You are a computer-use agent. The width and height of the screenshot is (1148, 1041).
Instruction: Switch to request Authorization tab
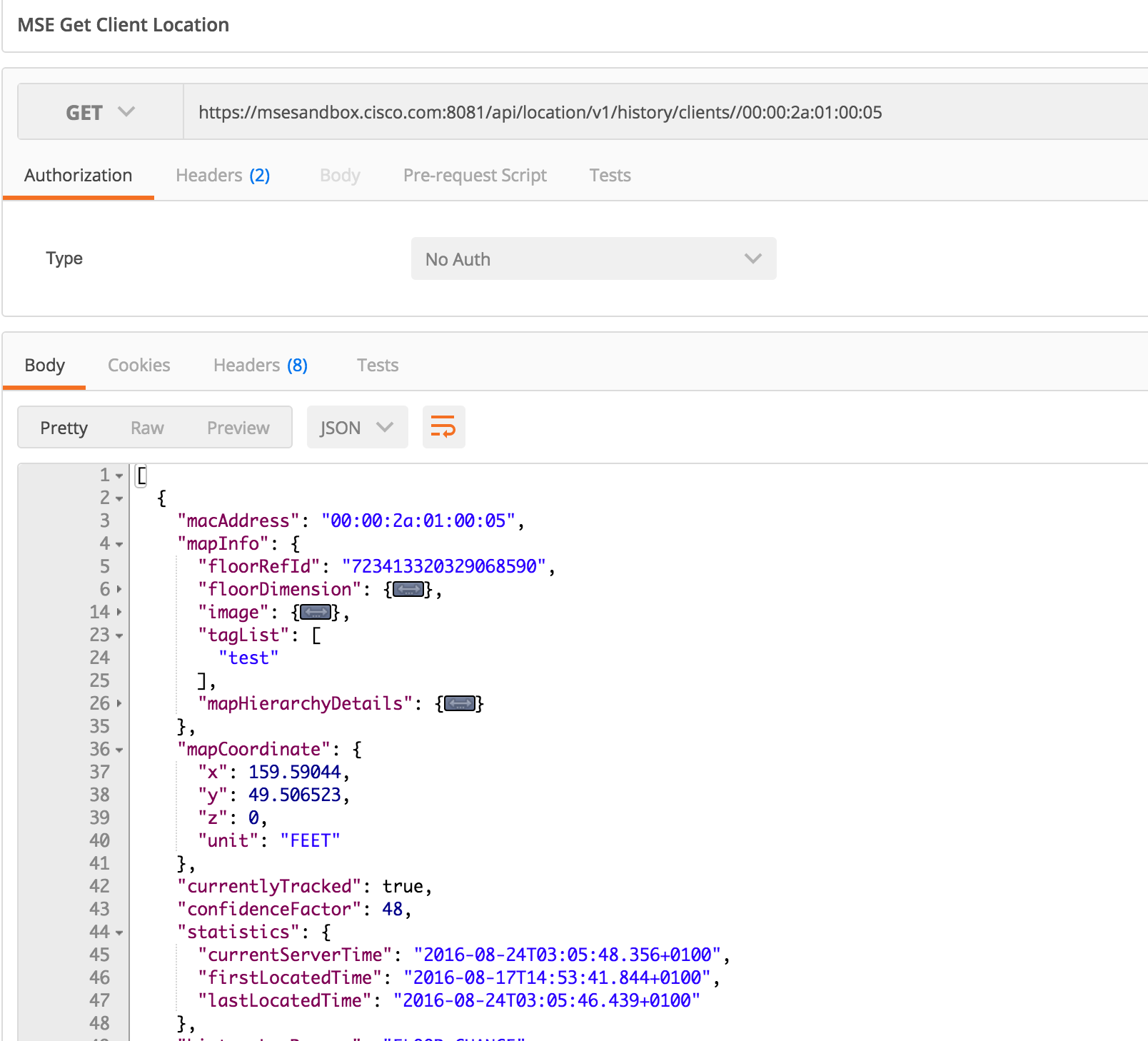(79, 176)
